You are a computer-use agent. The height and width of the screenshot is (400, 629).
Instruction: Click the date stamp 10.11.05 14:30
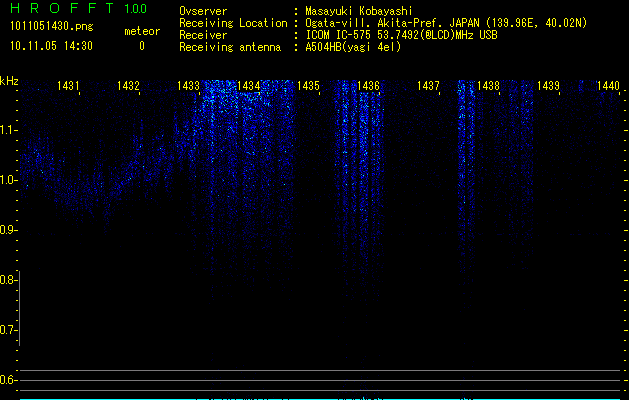51,46
